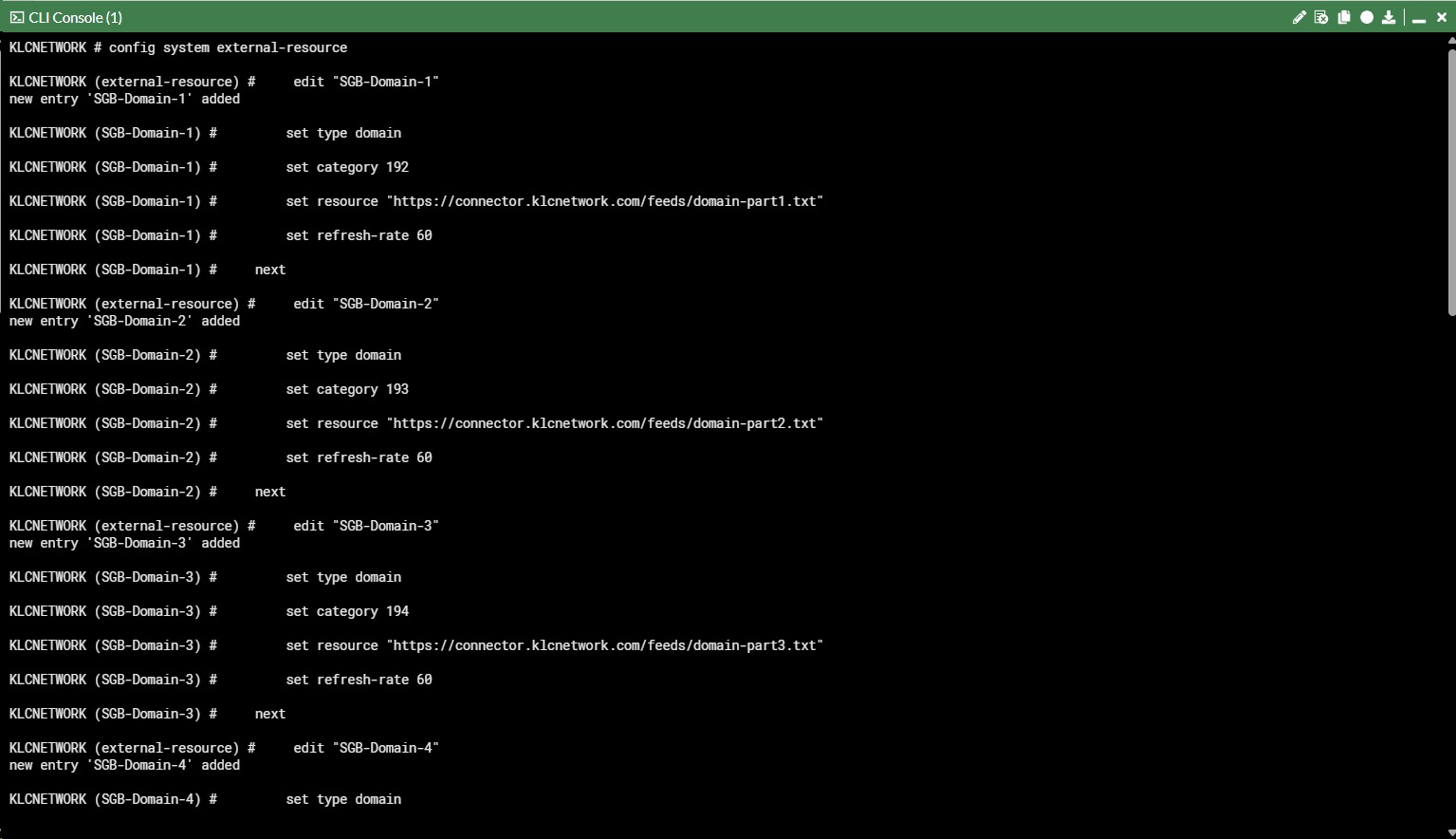Click 'set refresh-rate 60' in SGB-Domain-1 block
This screenshot has height=839, width=1456.
[359, 235]
